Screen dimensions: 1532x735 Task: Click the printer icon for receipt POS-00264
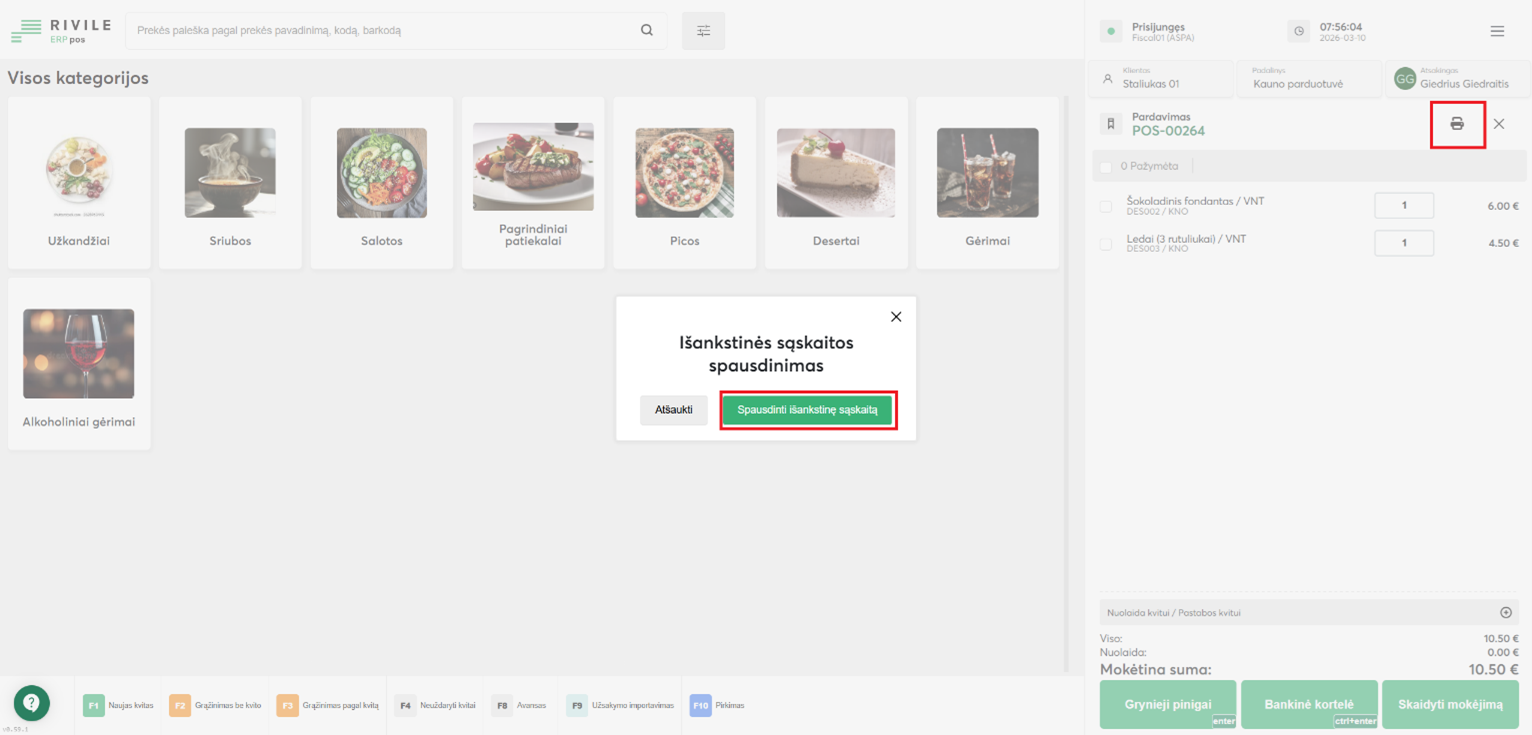pos(1457,124)
